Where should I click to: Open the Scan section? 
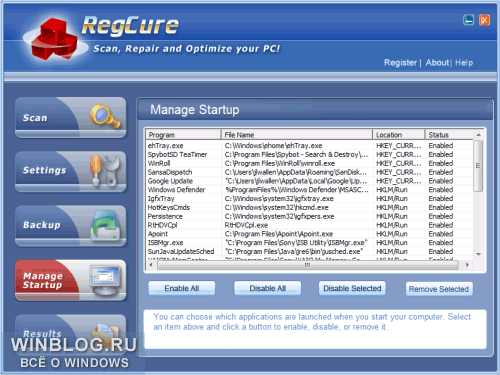click(x=71, y=117)
